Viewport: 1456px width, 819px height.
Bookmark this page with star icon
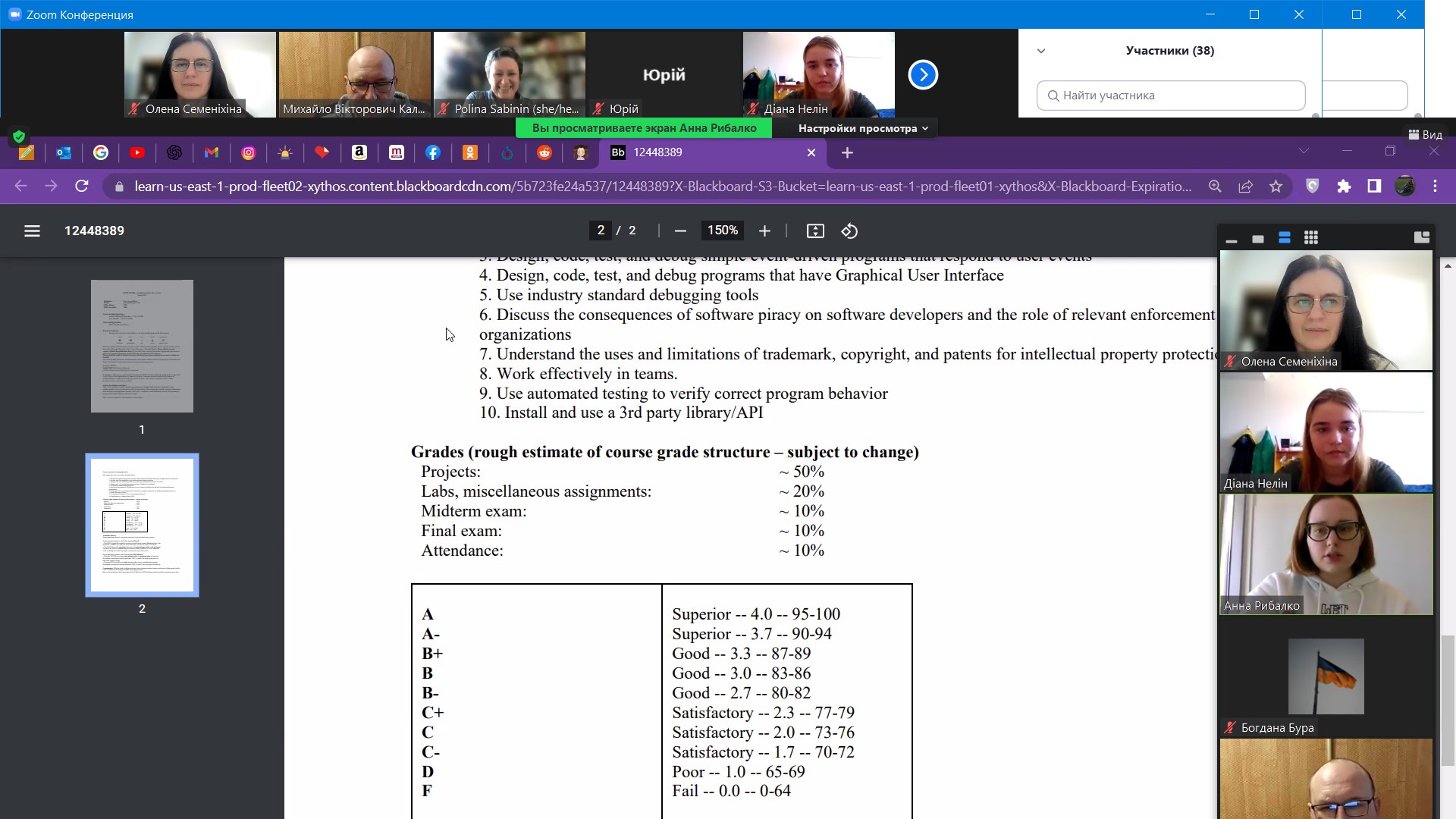1276,187
